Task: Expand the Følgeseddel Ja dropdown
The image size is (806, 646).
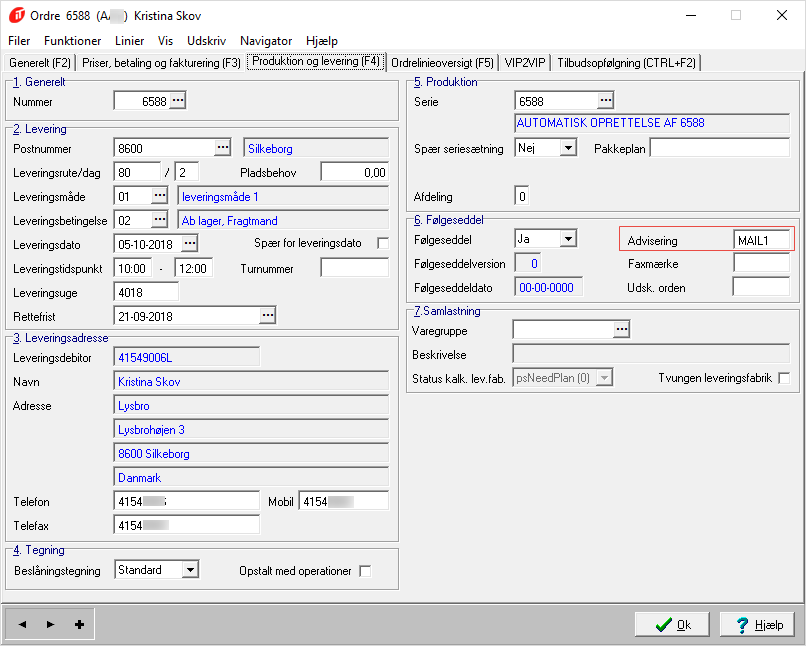Action: [x=568, y=238]
